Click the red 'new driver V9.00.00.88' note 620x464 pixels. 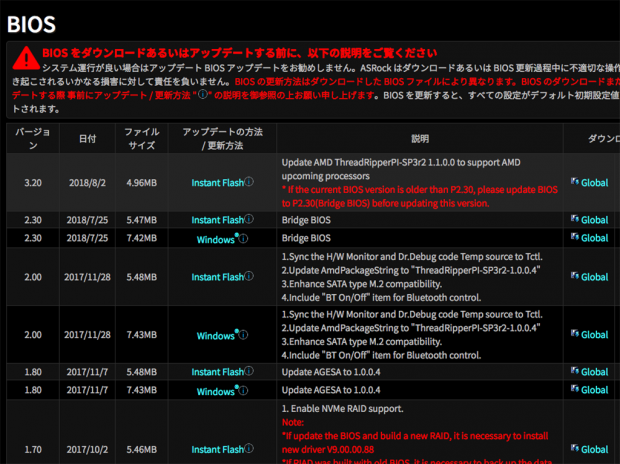328,449
